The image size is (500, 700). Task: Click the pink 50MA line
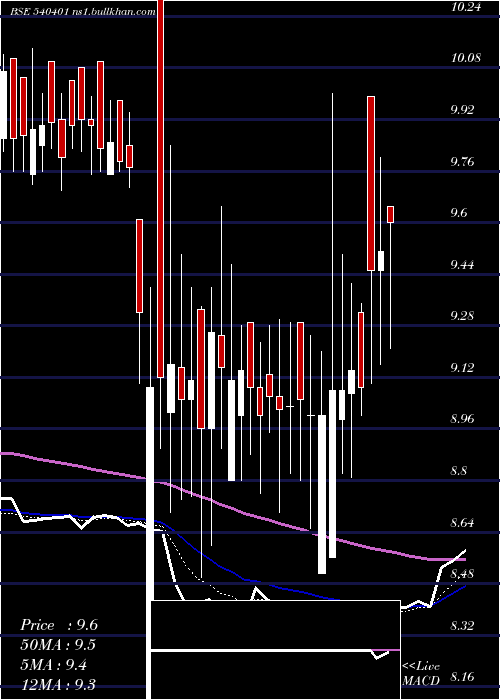pos(232,509)
